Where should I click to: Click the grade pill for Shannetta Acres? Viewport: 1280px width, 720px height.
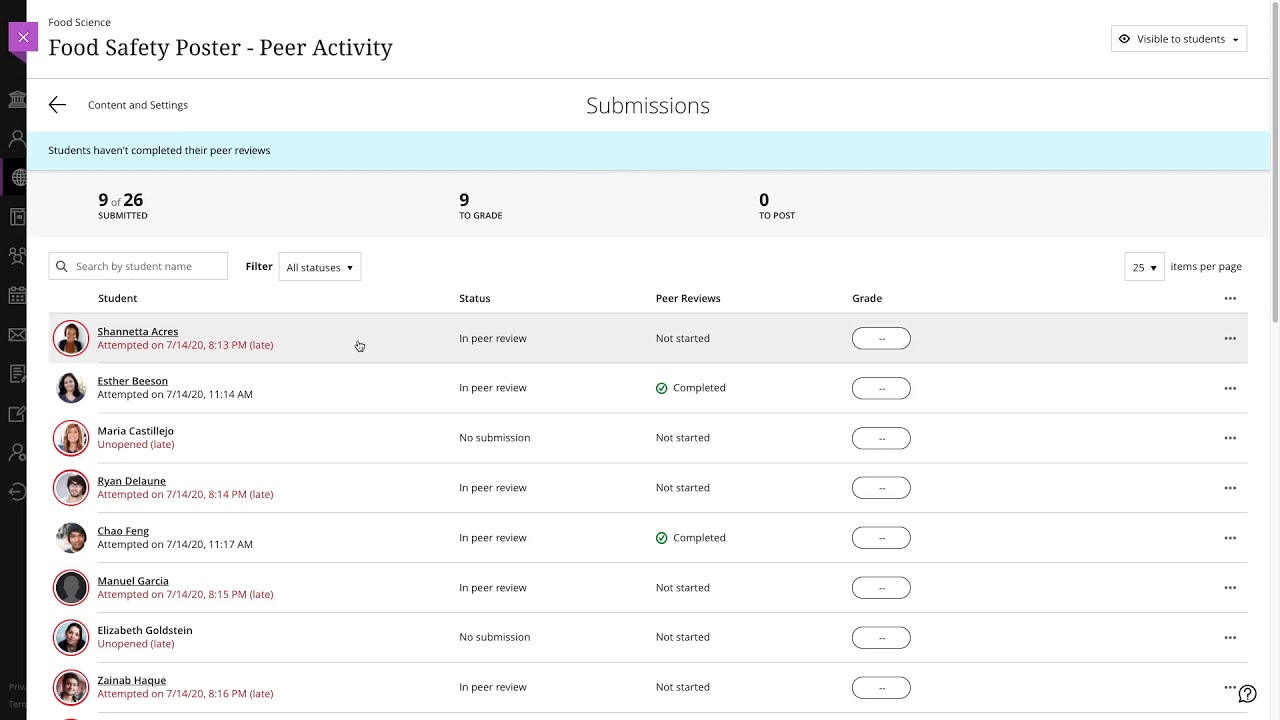pos(881,338)
